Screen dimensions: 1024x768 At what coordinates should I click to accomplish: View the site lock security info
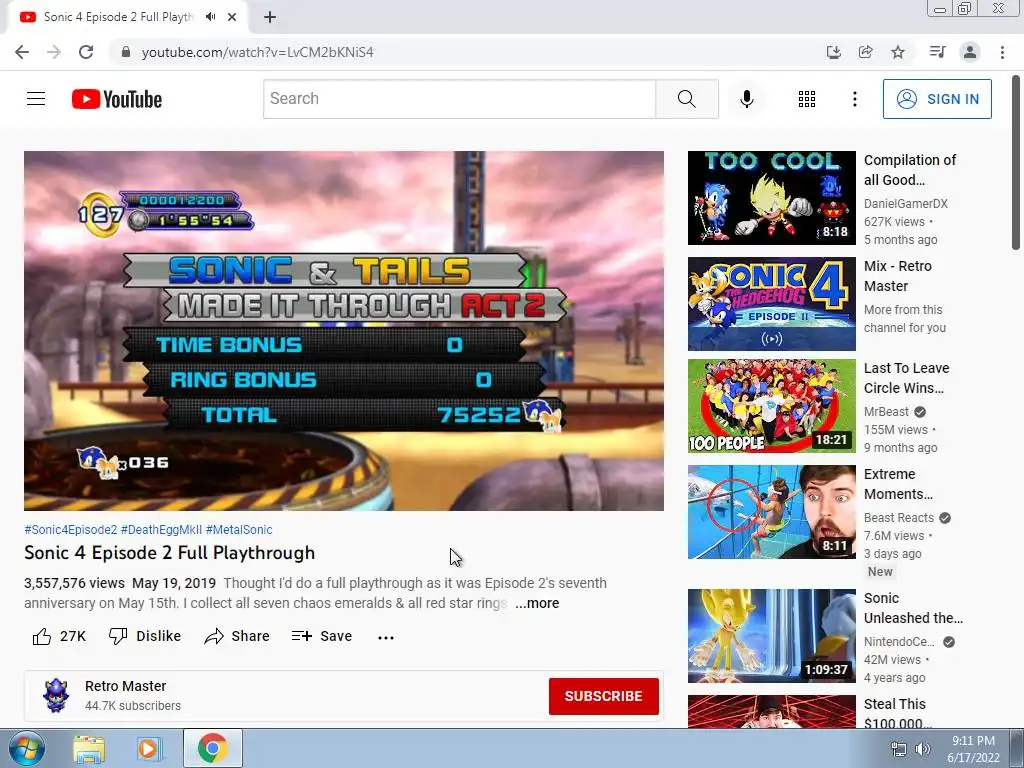[126, 52]
